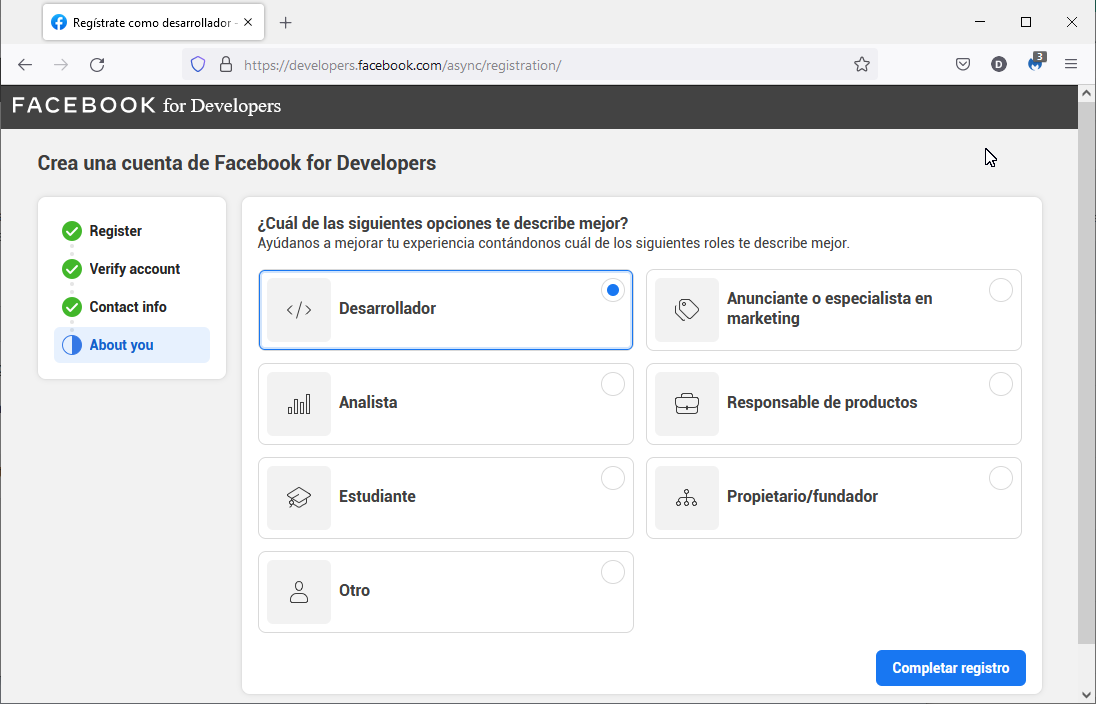Click the Estudiante graduation cap icon
1096x704 pixels.
point(299,498)
